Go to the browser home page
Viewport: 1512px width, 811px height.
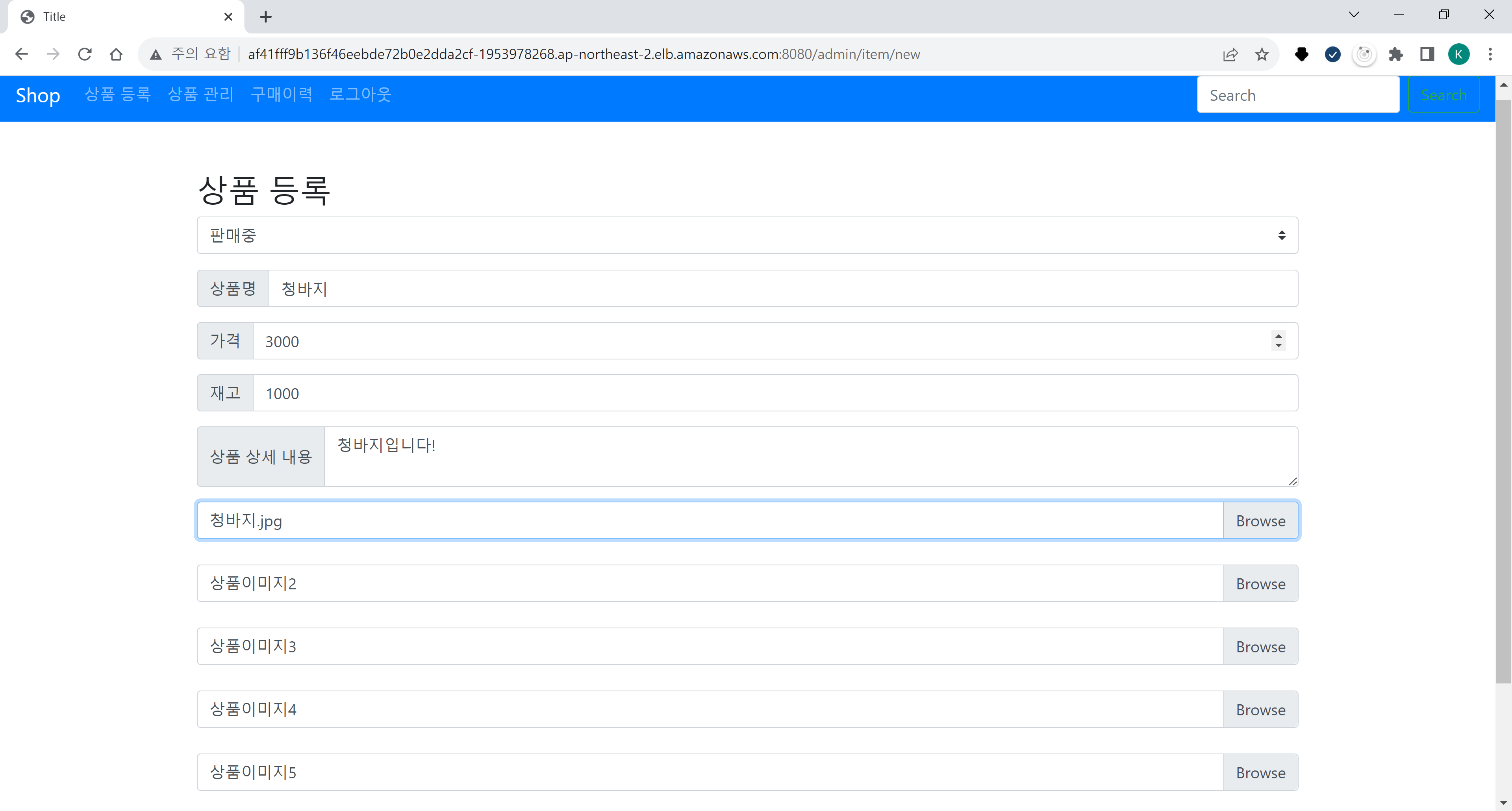(116, 54)
